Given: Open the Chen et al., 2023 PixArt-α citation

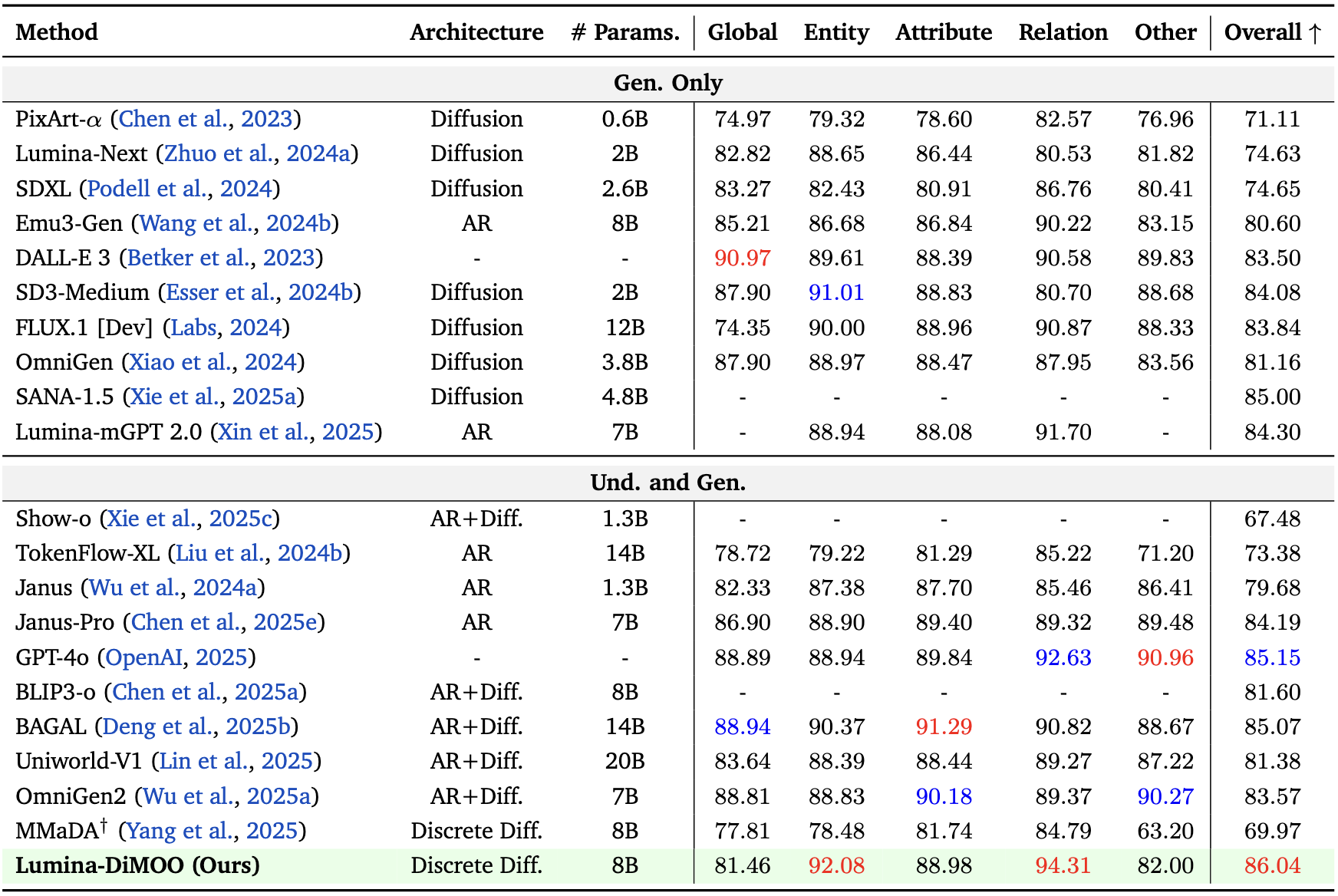Looking at the screenshot, I should [206, 119].
